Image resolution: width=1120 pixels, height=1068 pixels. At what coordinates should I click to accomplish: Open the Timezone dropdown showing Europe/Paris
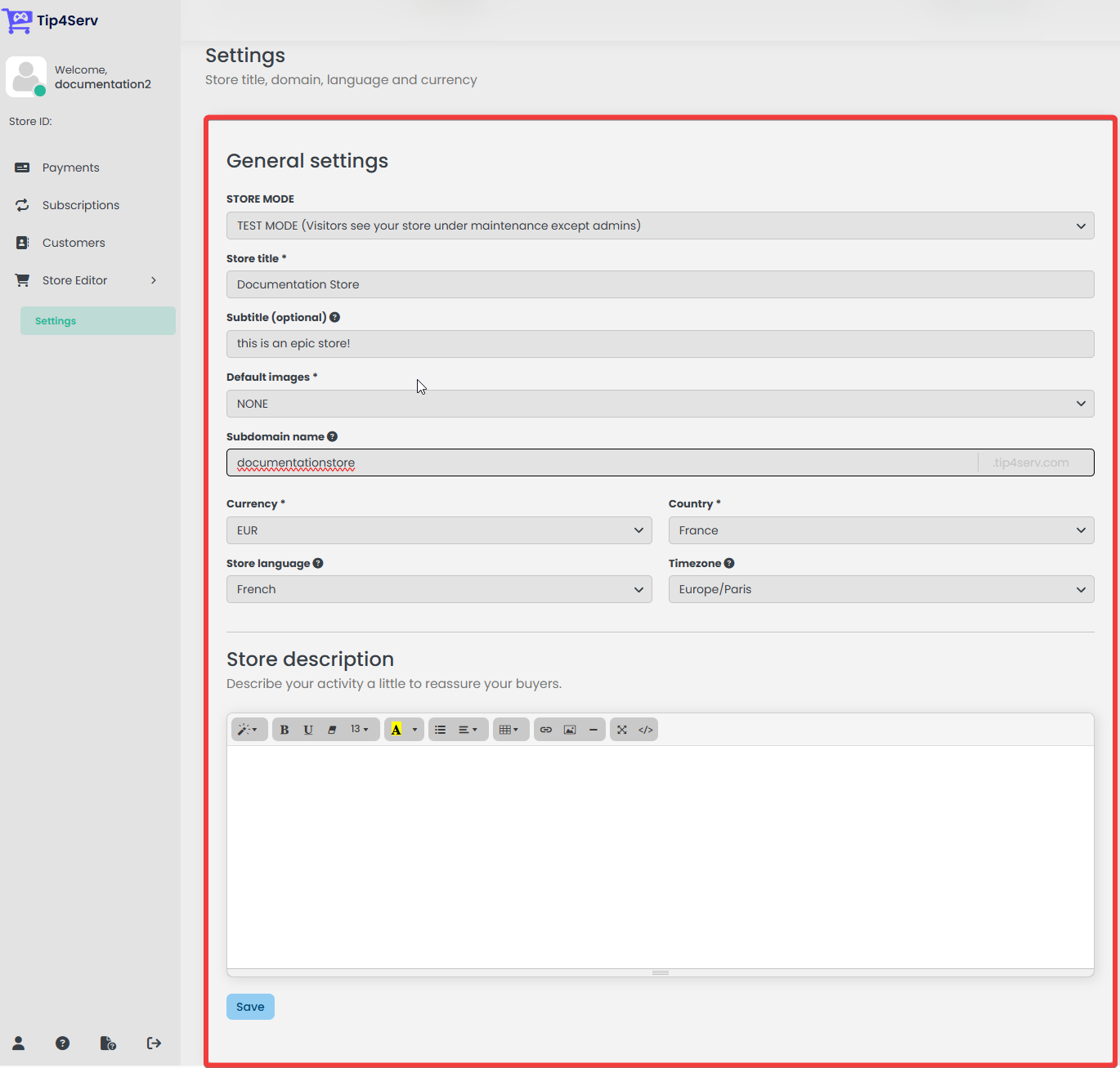(881, 589)
